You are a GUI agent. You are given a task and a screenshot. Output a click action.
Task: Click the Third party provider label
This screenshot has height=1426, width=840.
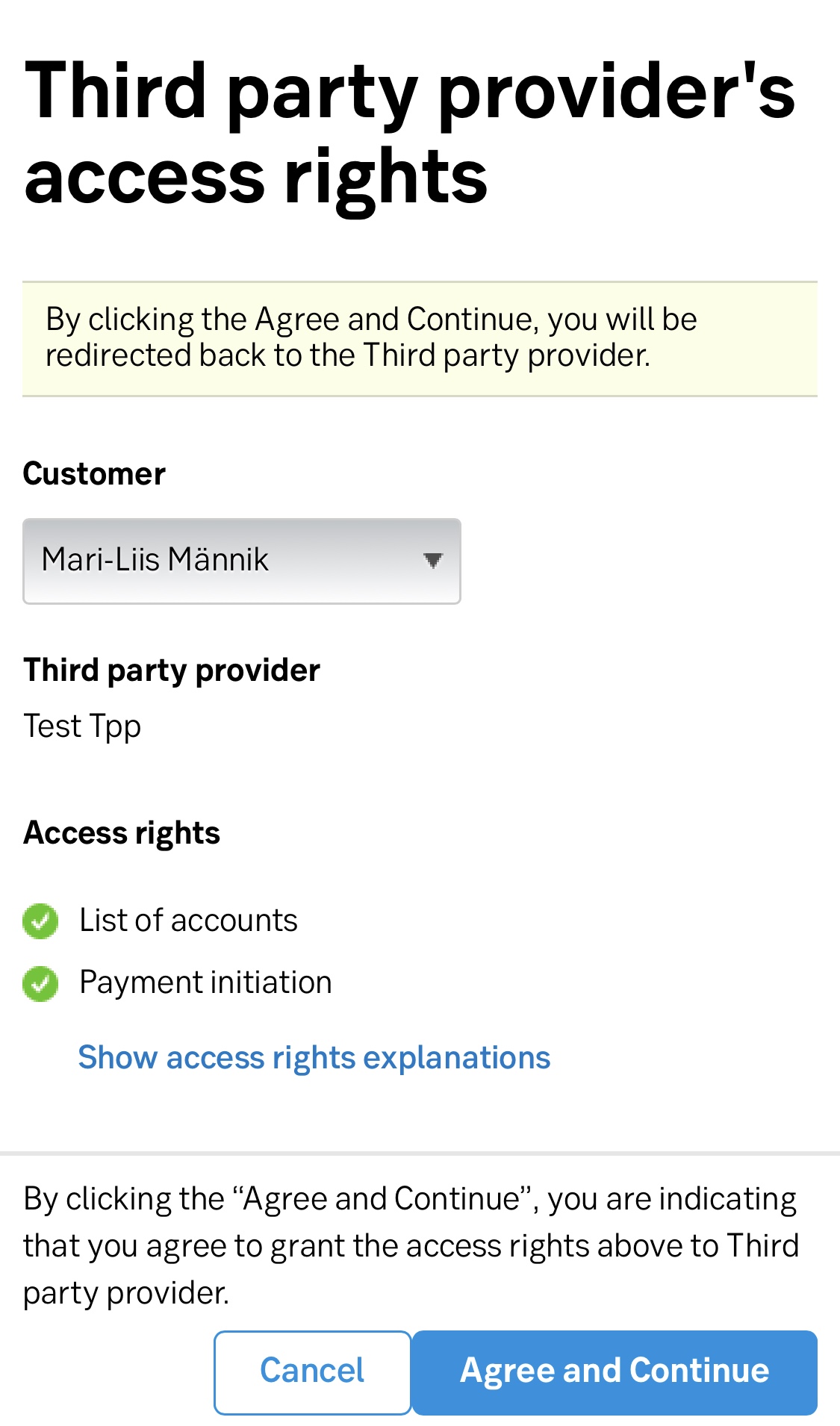coord(172,670)
